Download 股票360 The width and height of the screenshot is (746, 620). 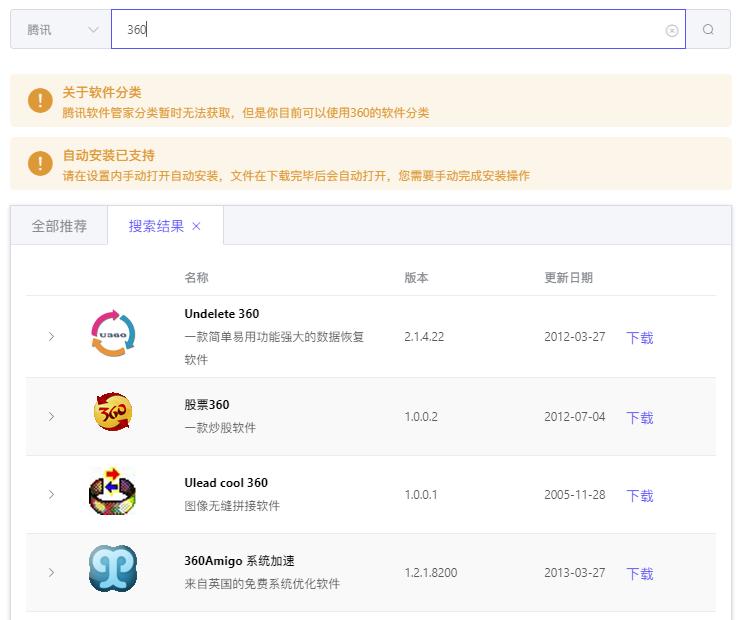639,418
